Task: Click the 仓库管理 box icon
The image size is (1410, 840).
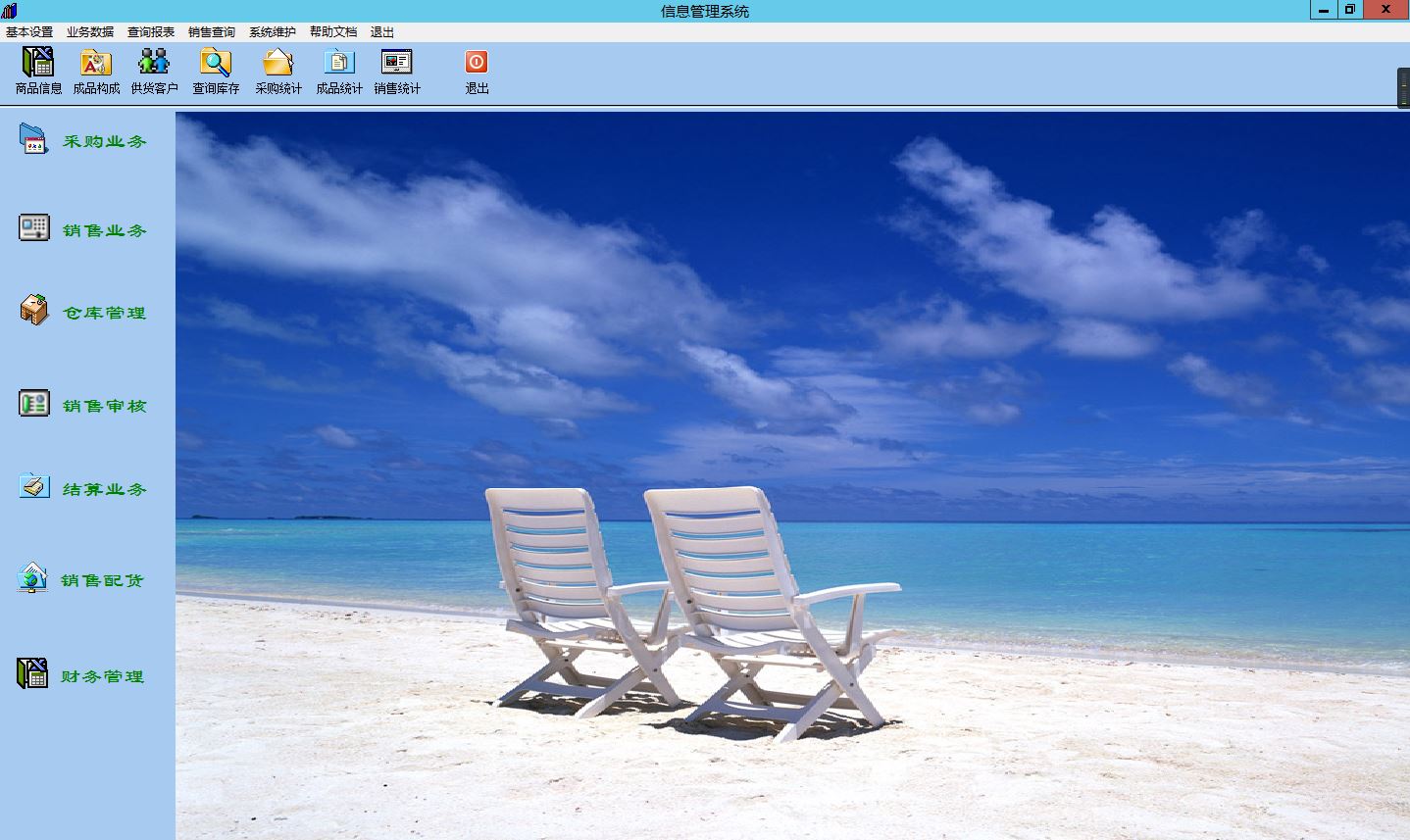Action: tap(34, 310)
